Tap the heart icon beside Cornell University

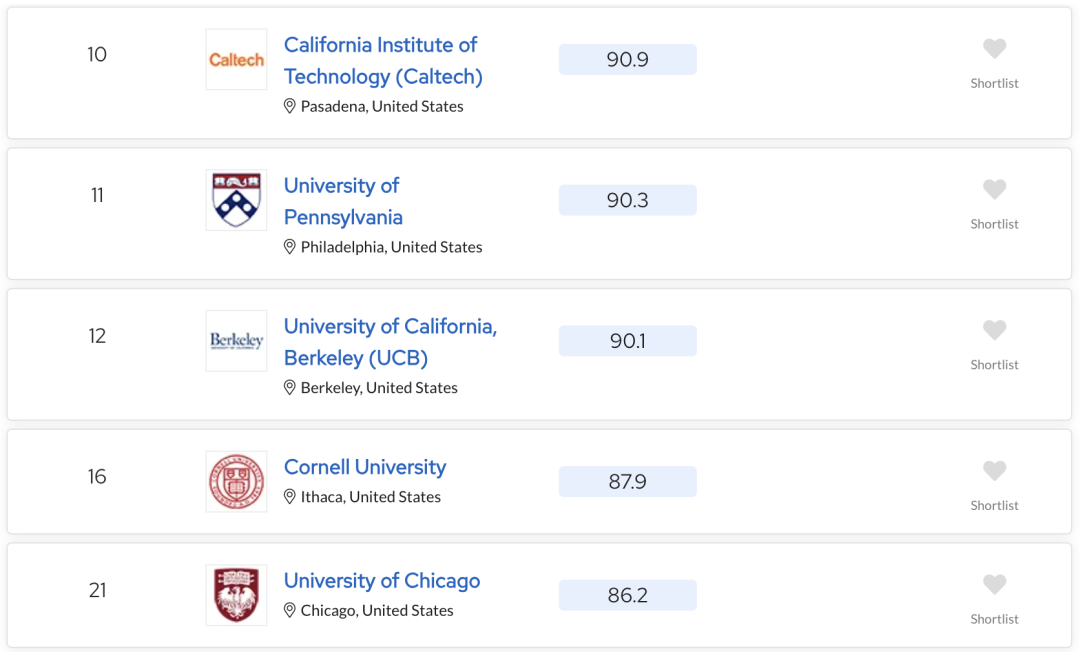click(x=994, y=471)
